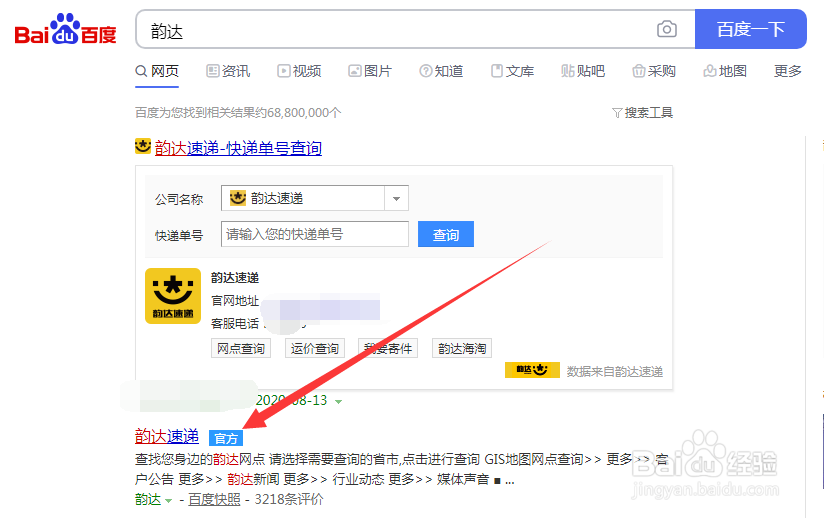Click the 网点查询 button
This screenshot has width=824, height=518.
pos(241,348)
